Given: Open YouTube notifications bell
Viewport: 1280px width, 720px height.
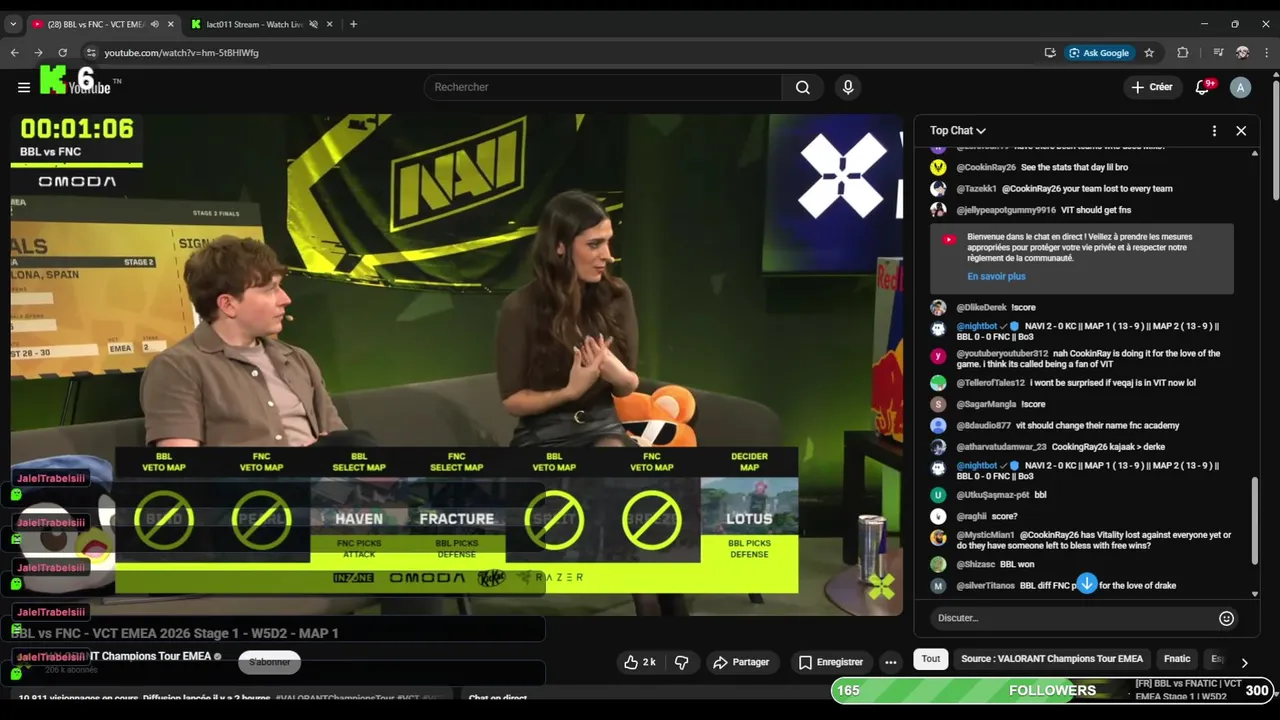Looking at the screenshot, I should coord(1203,87).
